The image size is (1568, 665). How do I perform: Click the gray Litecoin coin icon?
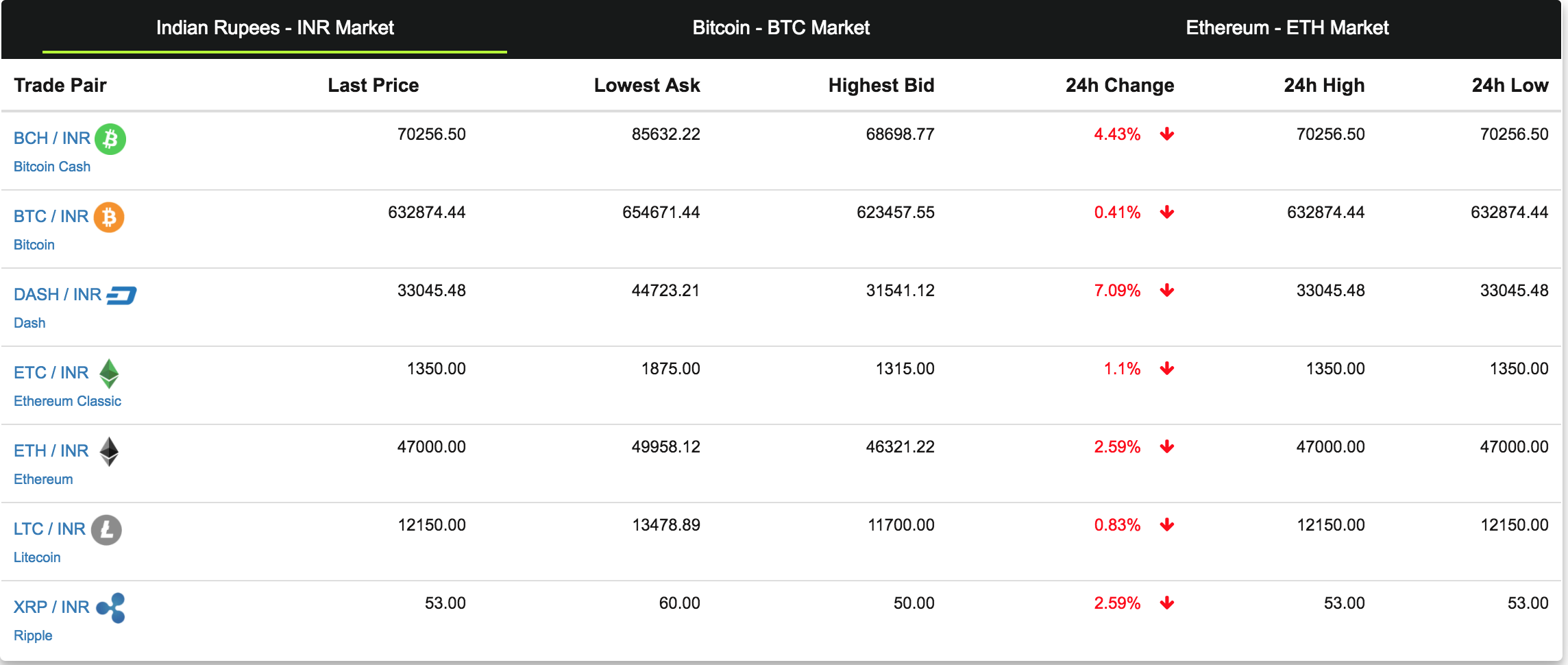coord(106,530)
